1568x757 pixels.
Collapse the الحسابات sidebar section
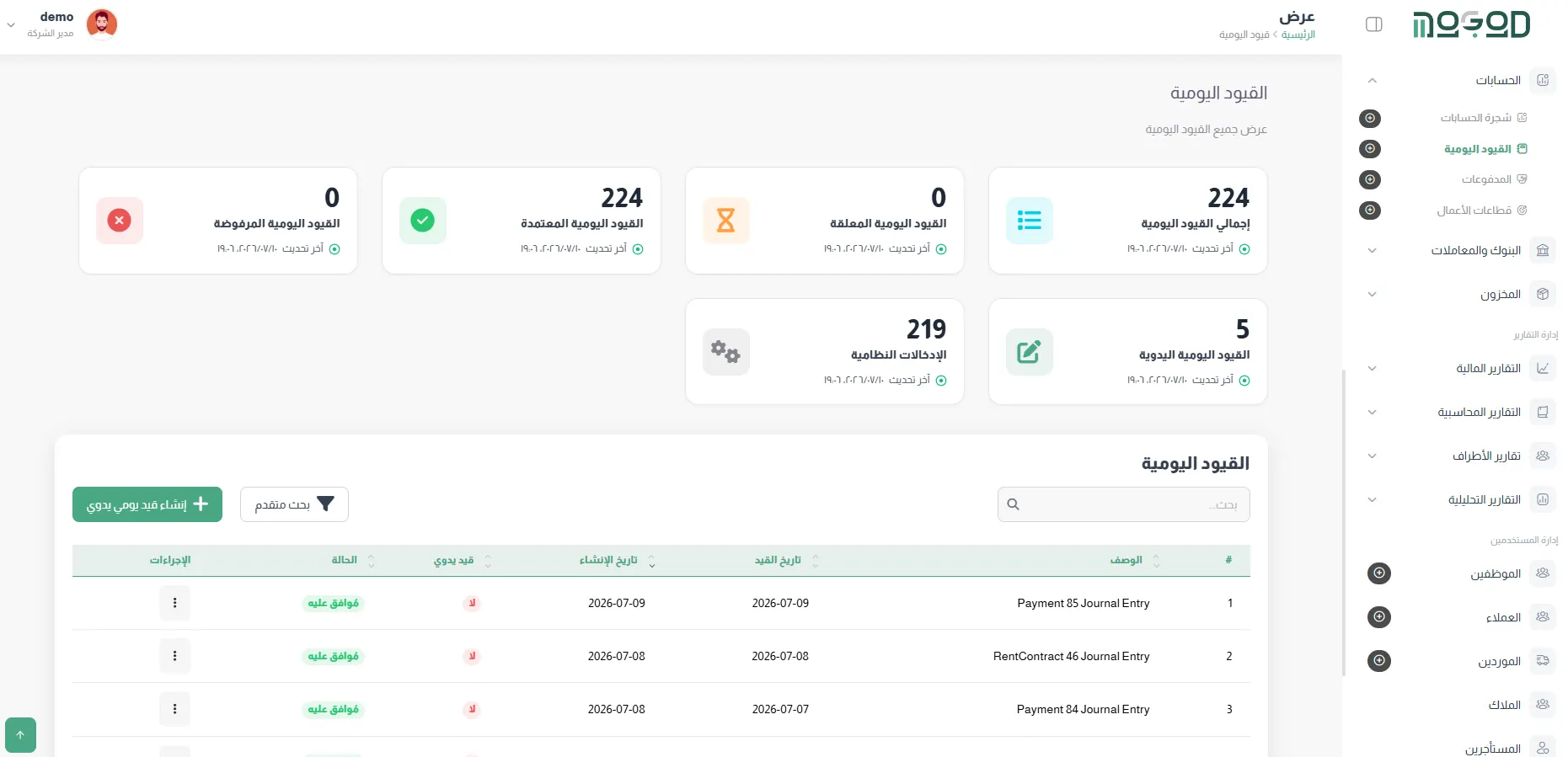1373,81
